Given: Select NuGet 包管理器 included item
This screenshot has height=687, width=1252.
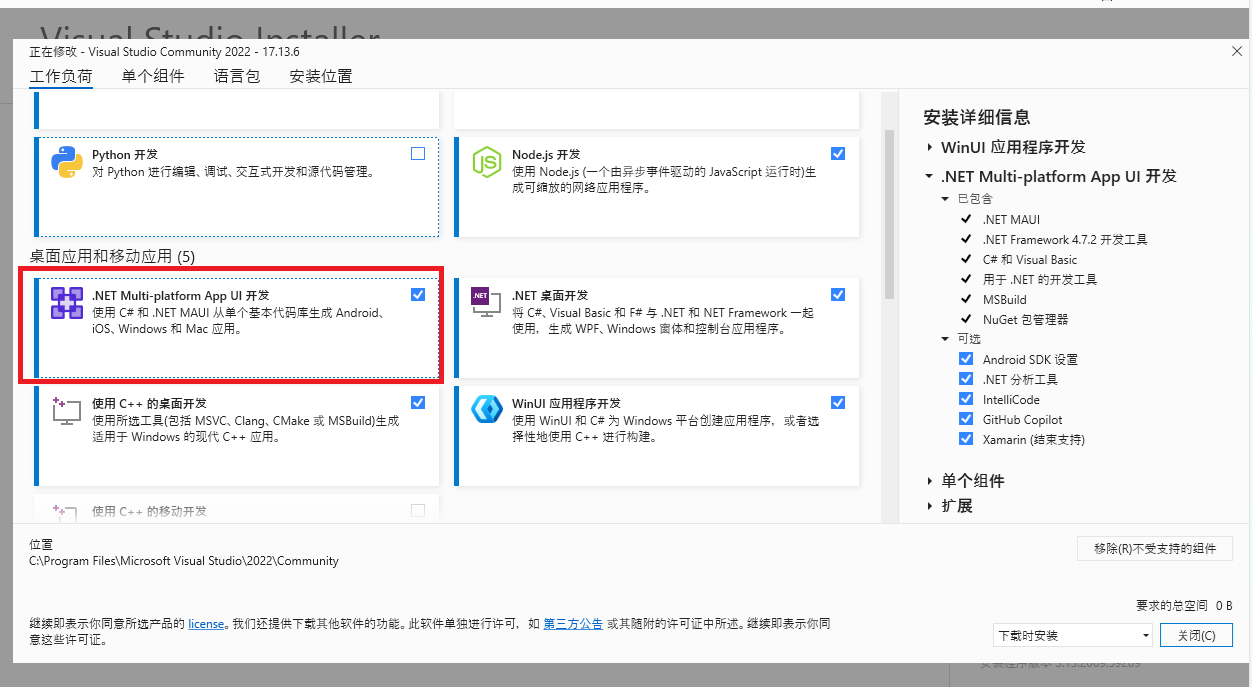Looking at the screenshot, I should [1026, 319].
